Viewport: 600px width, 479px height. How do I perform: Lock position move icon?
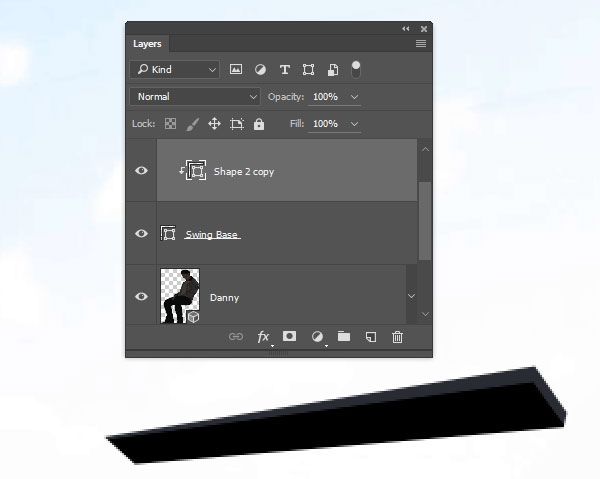[x=214, y=124]
